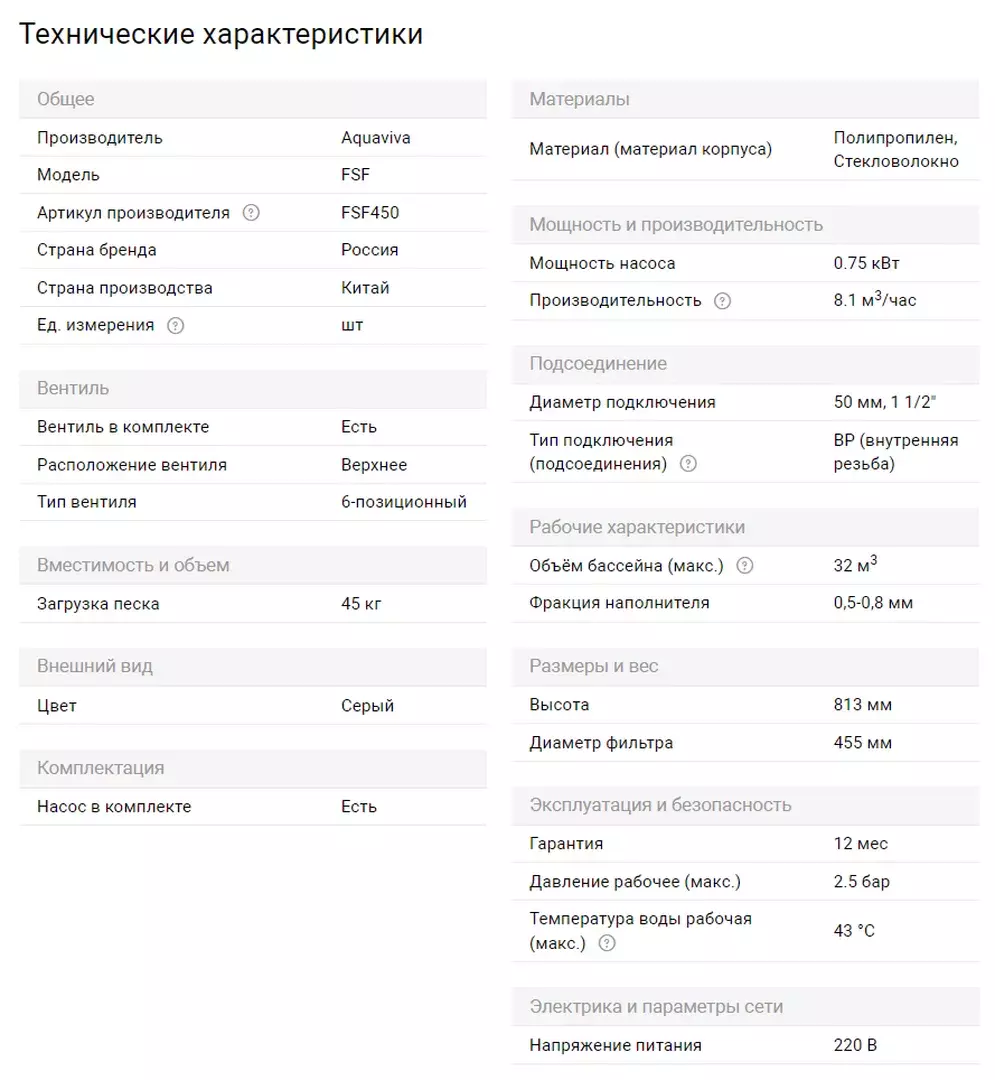Viewport: 995px width, 1080px height.
Task: Click the FSF450 article value
Action: point(370,213)
